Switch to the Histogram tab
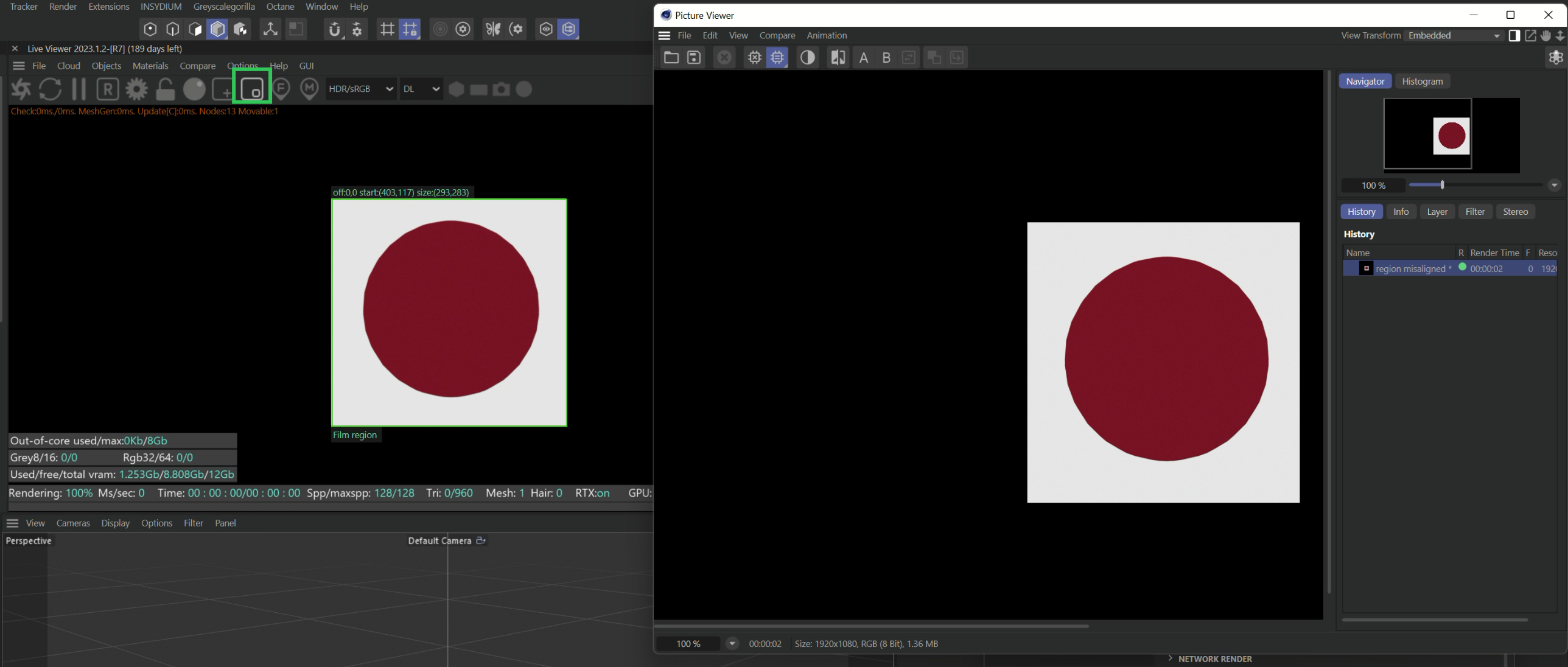 (x=1422, y=82)
